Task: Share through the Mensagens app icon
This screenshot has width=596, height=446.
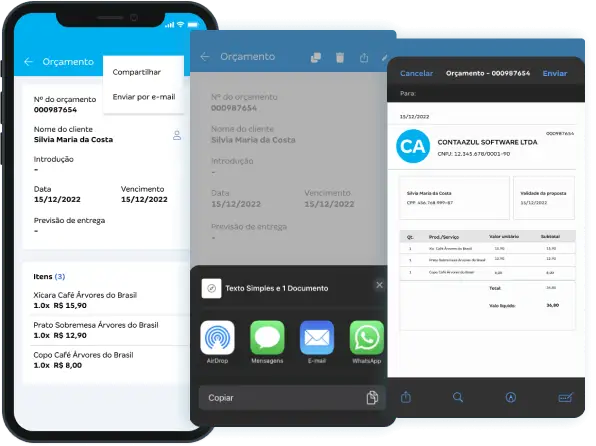Action: [x=267, y=338]
